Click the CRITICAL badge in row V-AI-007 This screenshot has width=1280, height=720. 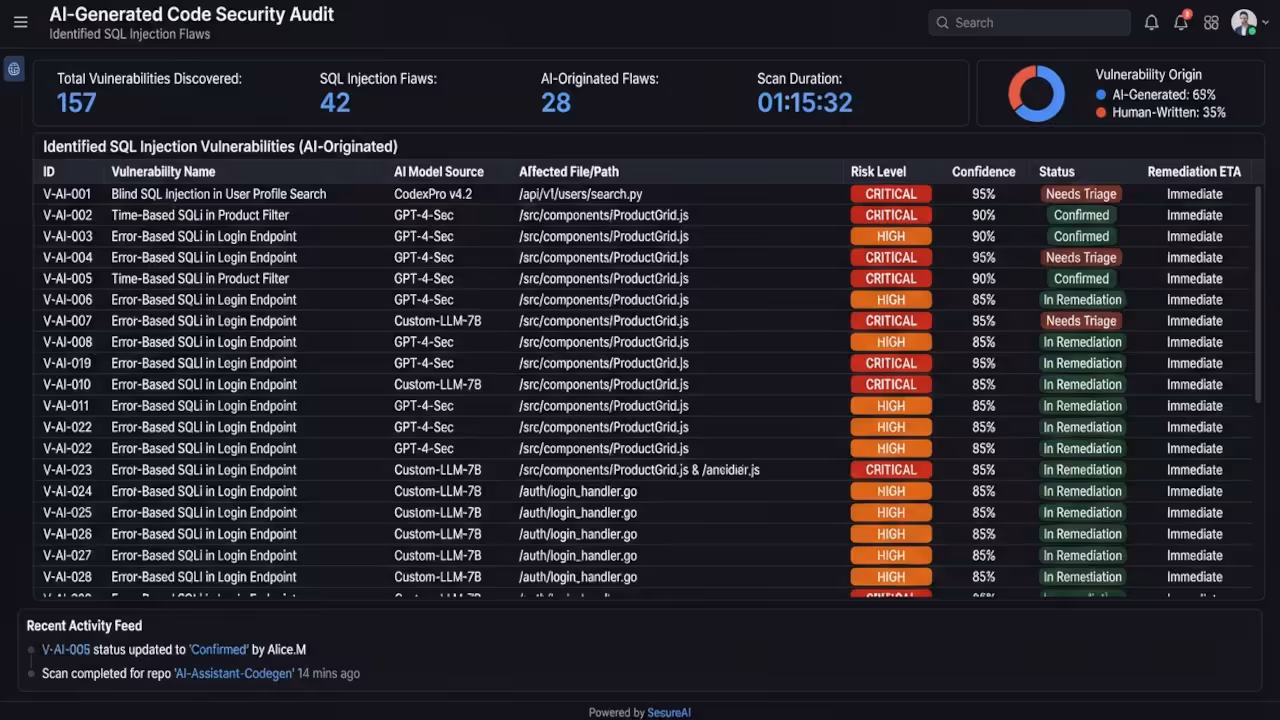pyautogui.click(x=891, y=321)
